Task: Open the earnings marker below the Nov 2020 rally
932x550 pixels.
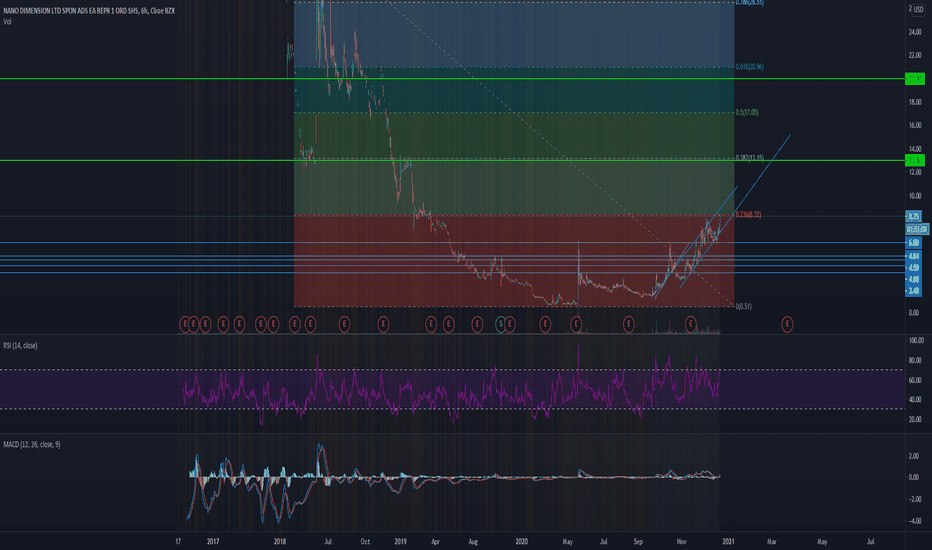Action: [x=690, y=324]
